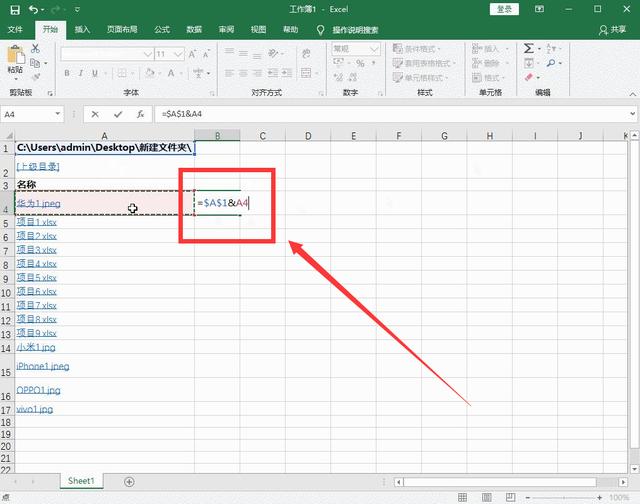Open the 公式 (Formulas) ribbon tab
Screen dimensions: 640x504
[162, 30]
